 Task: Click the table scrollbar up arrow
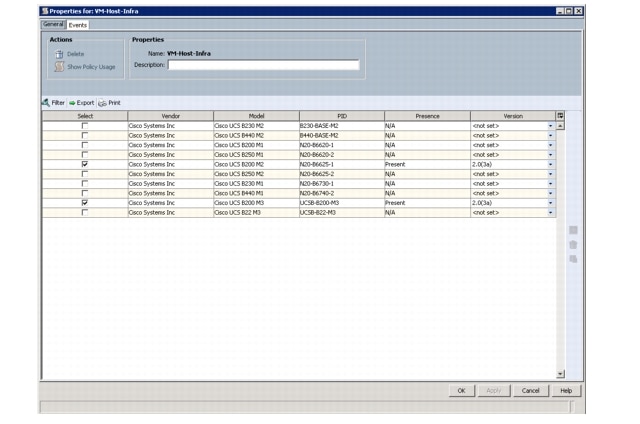click(x=560, y=126)
